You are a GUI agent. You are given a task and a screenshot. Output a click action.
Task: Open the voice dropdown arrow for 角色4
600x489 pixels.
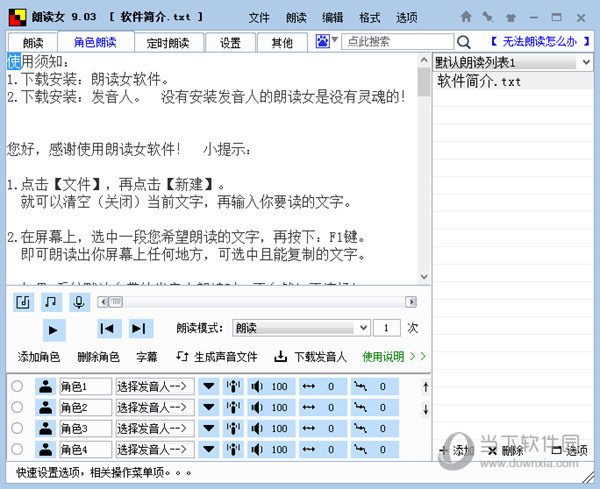pyautogui.click(x=209, y=450)
